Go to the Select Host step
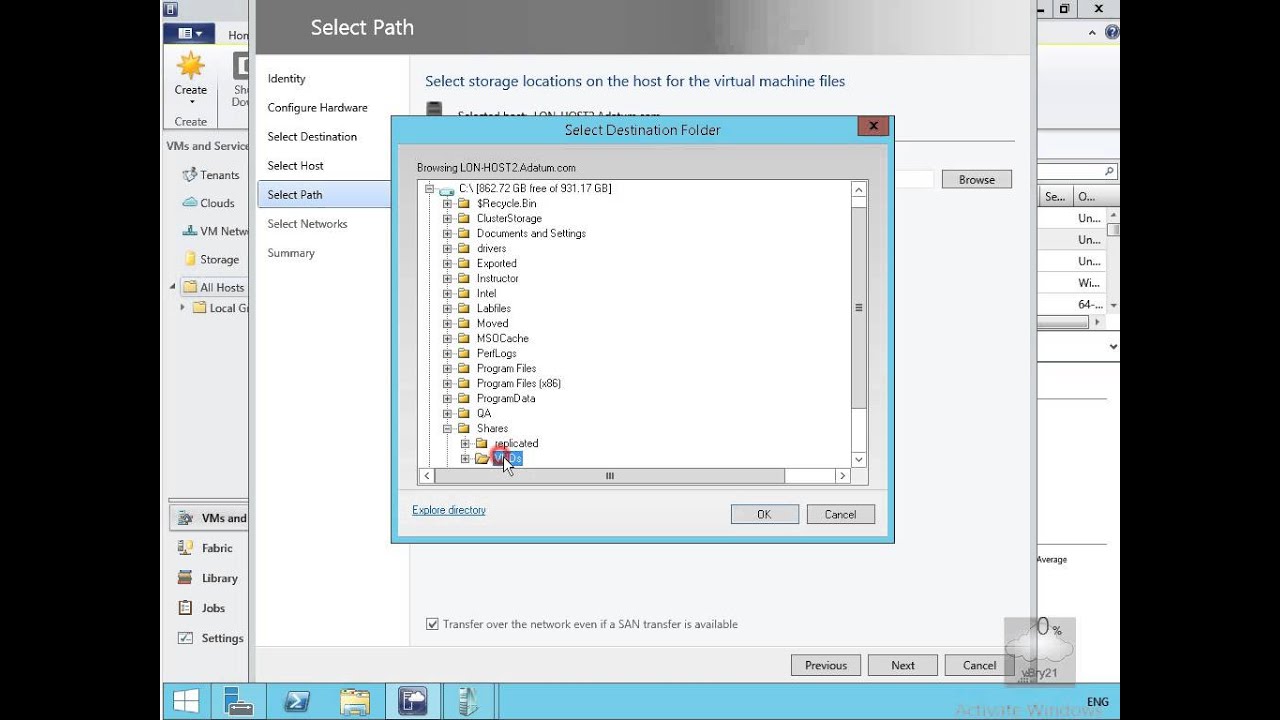1280x720 pixels. (x=295, y=166)
